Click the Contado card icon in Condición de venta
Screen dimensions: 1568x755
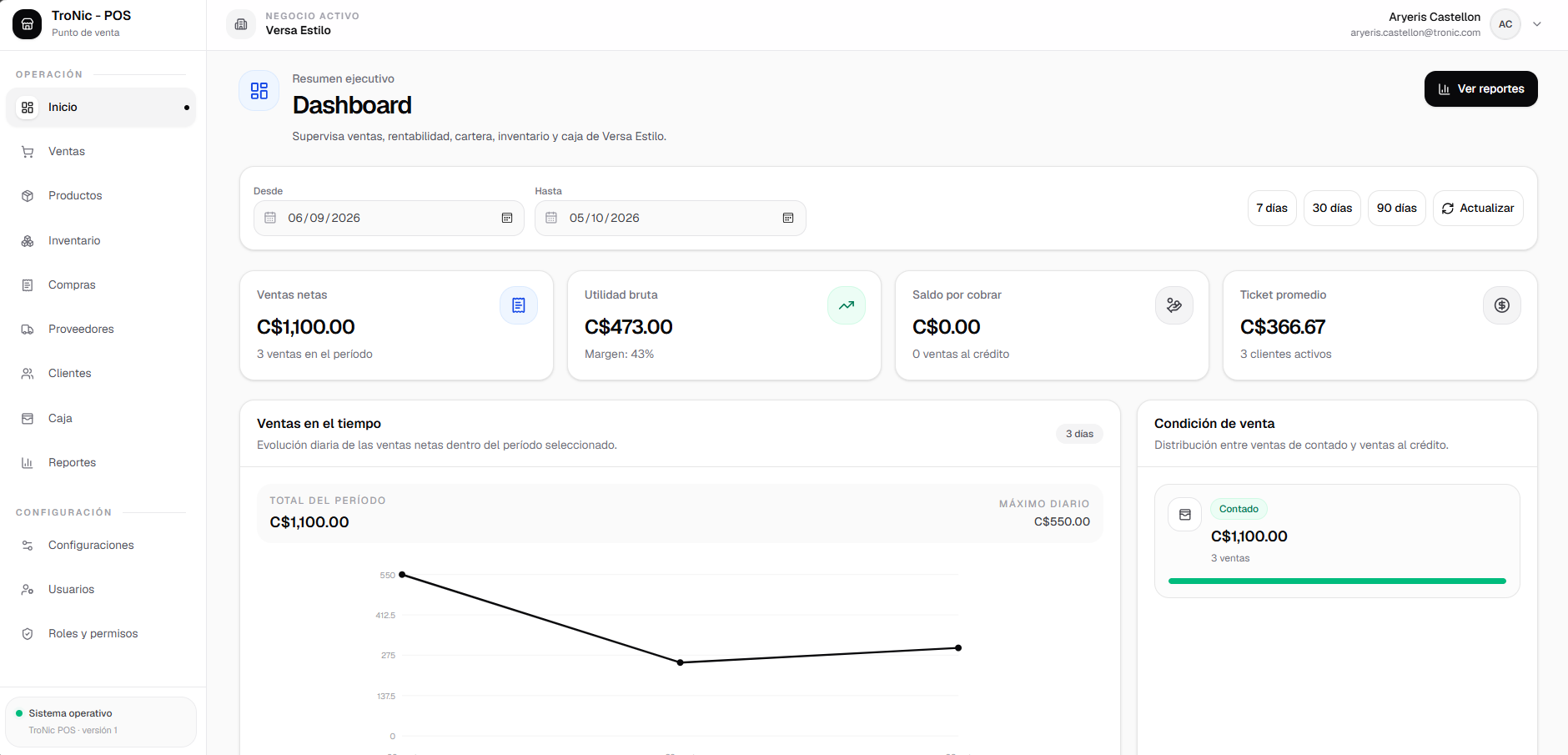click(1185, 515)
